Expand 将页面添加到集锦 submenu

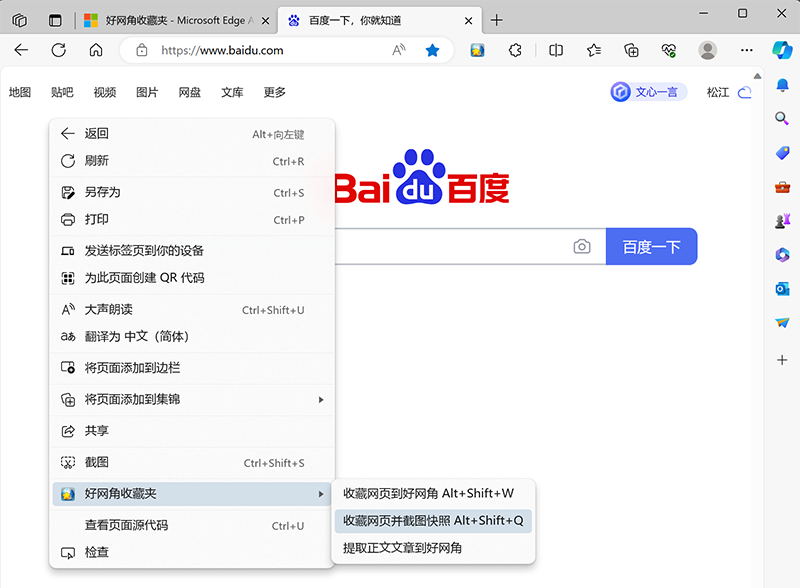pyautogui.click(x=191, y=399)
